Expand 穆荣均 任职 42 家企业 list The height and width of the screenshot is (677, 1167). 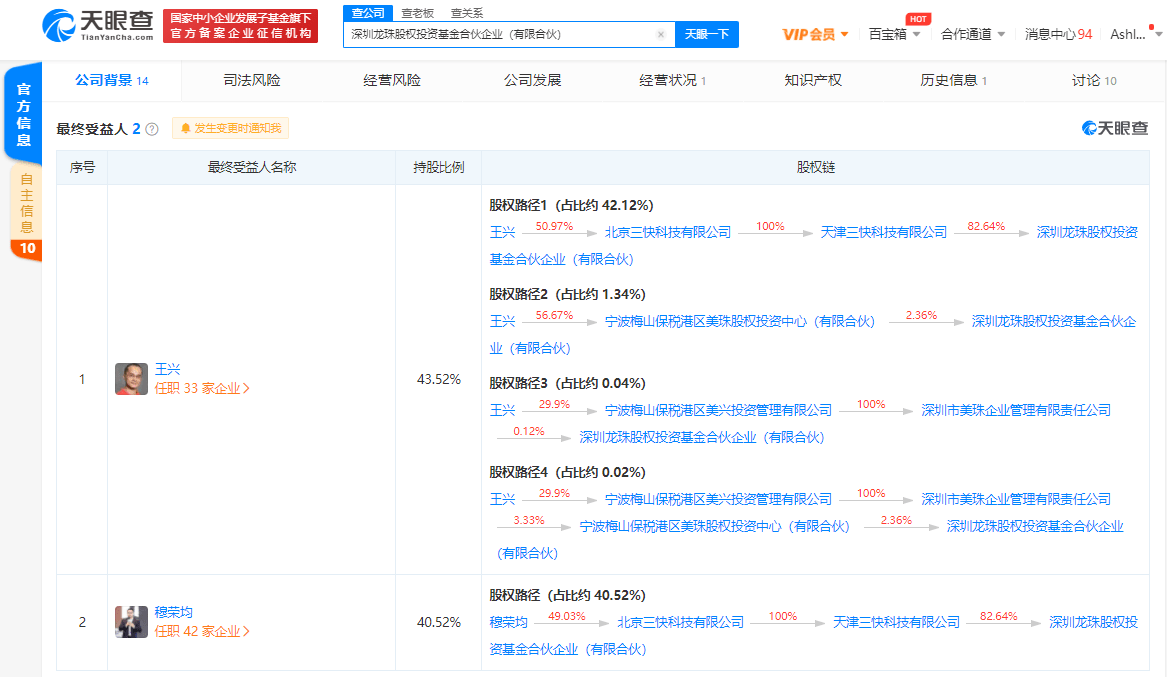(202, 632)
